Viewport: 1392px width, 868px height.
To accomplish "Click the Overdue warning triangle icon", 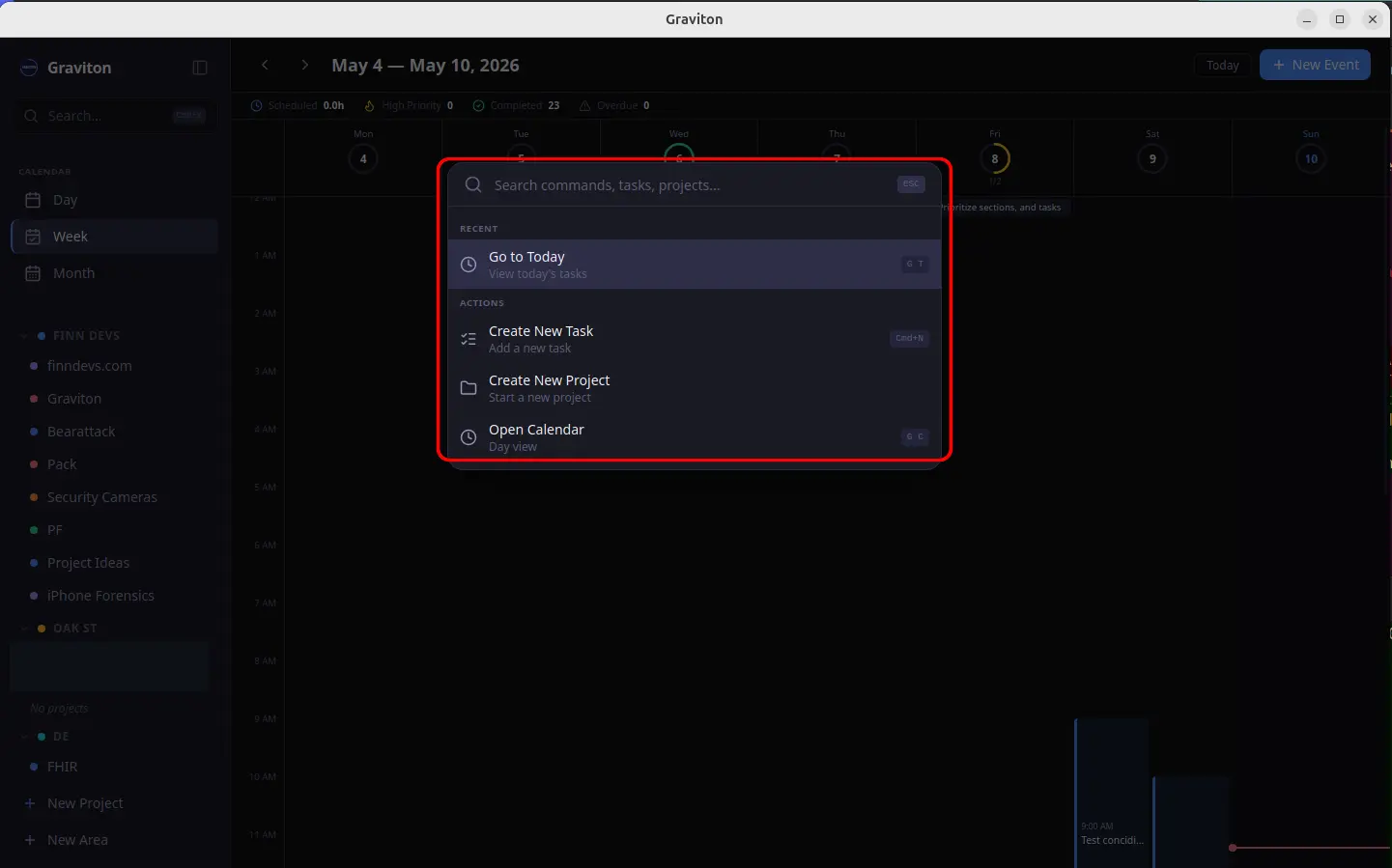I will point(584,105).
